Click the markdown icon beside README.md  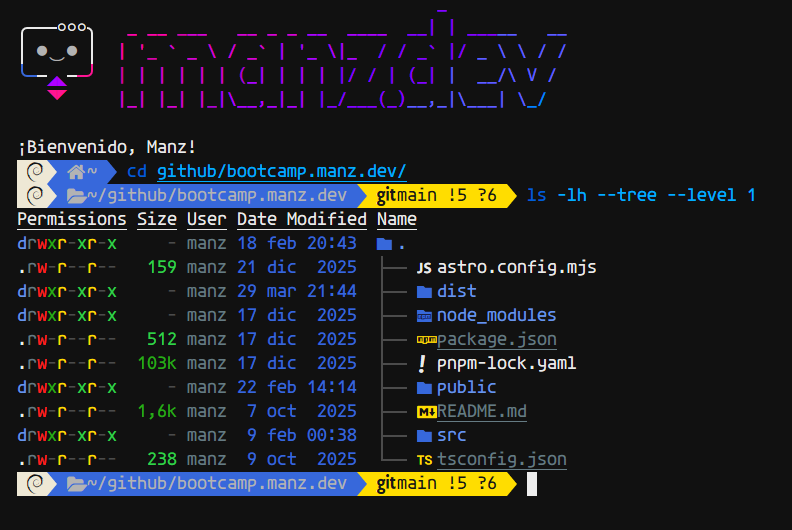tap(426, 412)
